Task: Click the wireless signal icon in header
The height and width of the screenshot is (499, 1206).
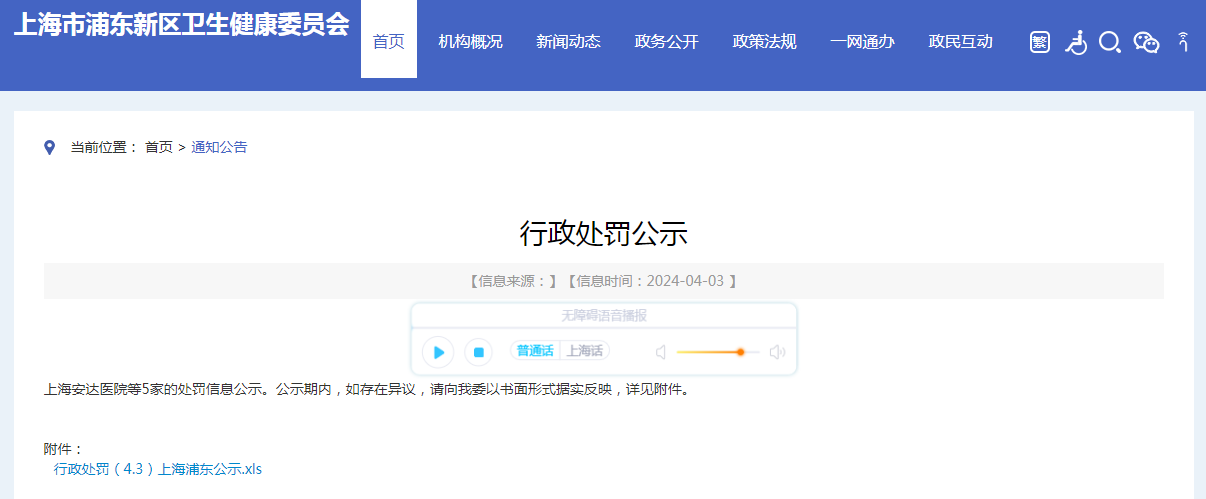Action: click(1183, 42)
